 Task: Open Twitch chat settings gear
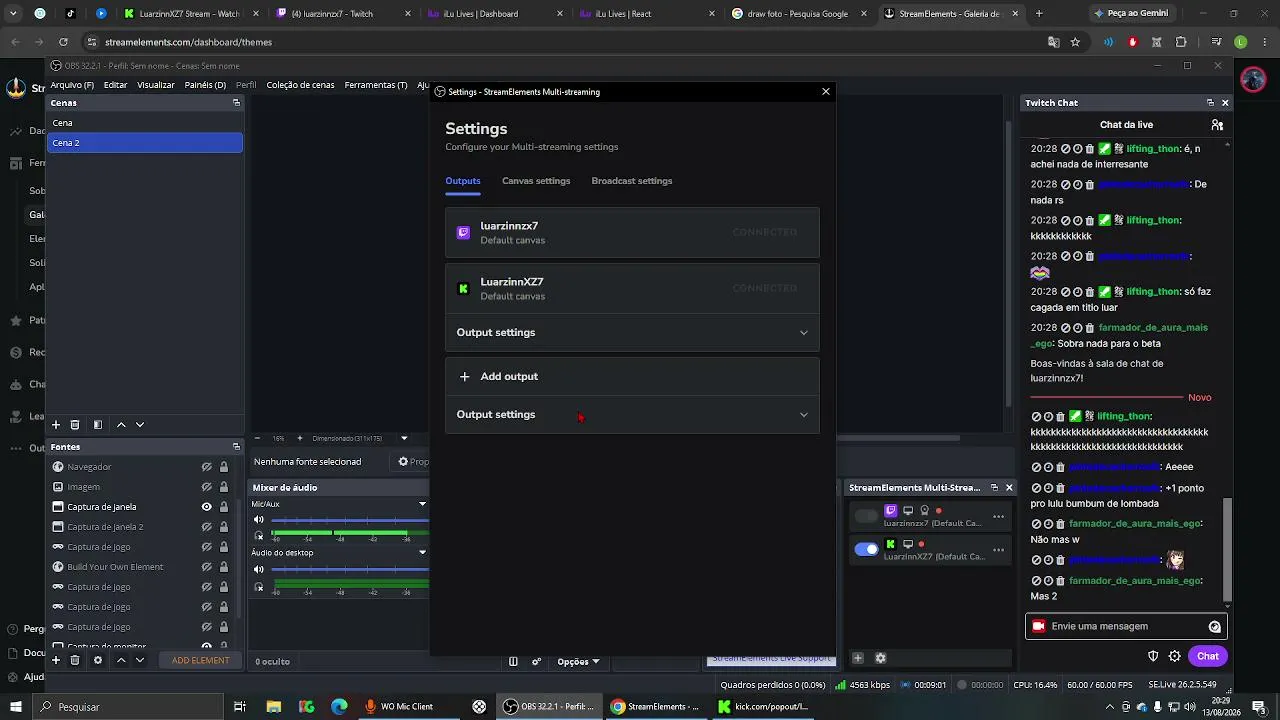point(1175,656)
